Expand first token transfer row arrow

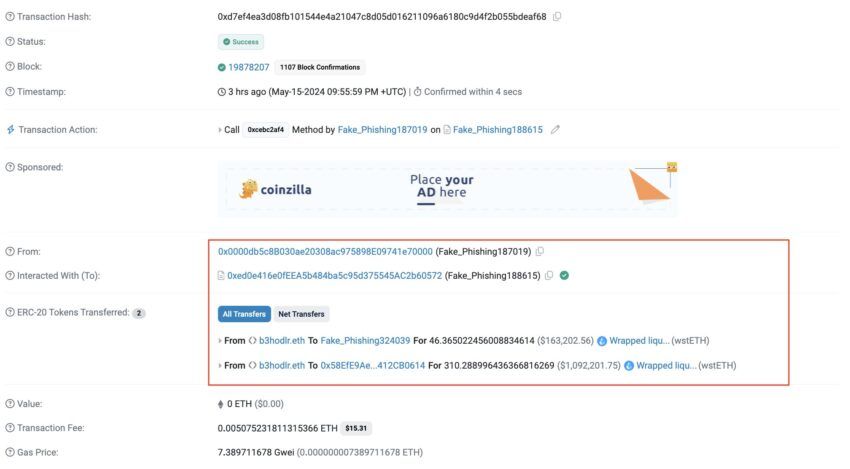coord(220,341)
